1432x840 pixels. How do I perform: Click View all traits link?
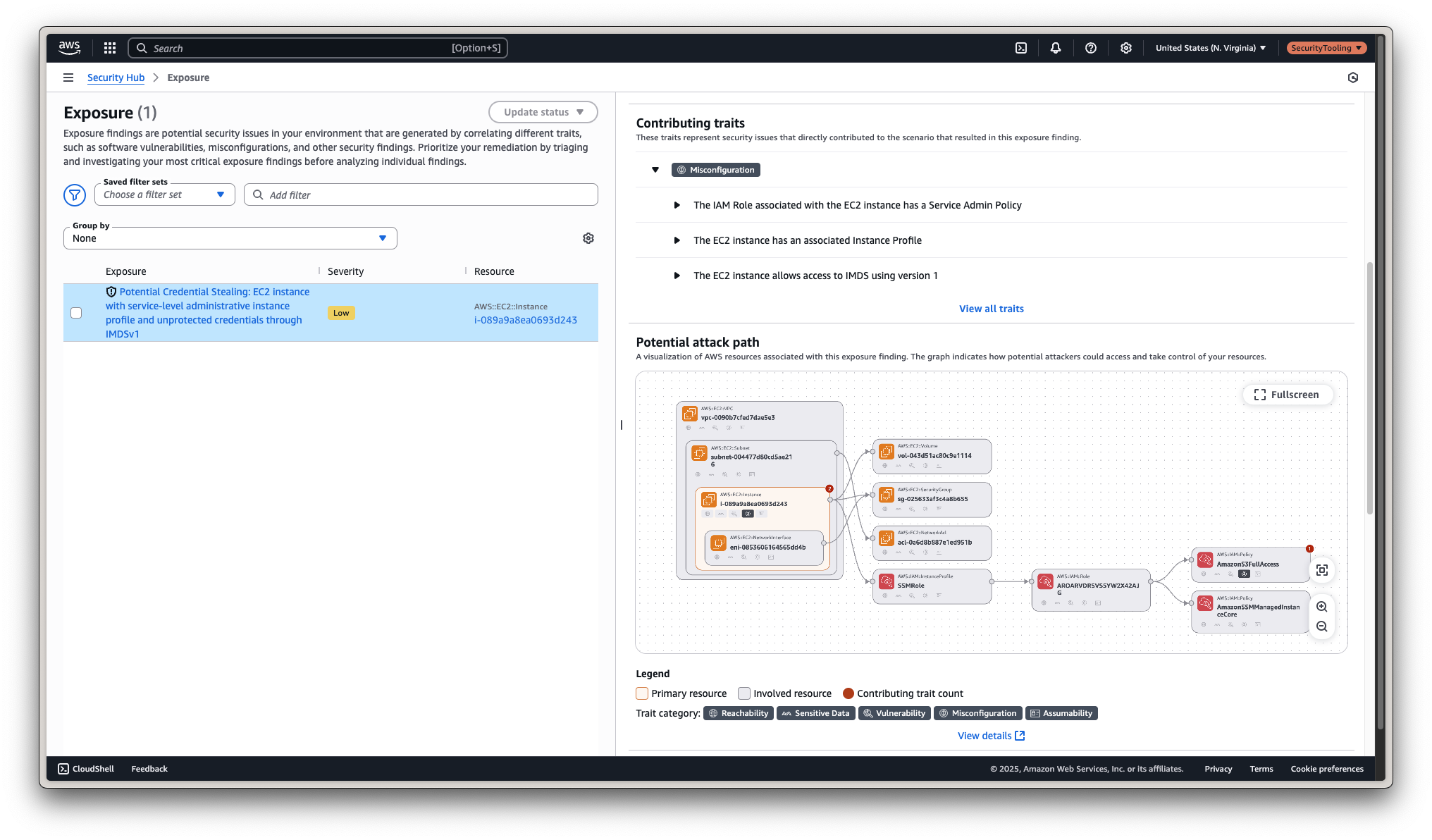[x=992, y=309]
